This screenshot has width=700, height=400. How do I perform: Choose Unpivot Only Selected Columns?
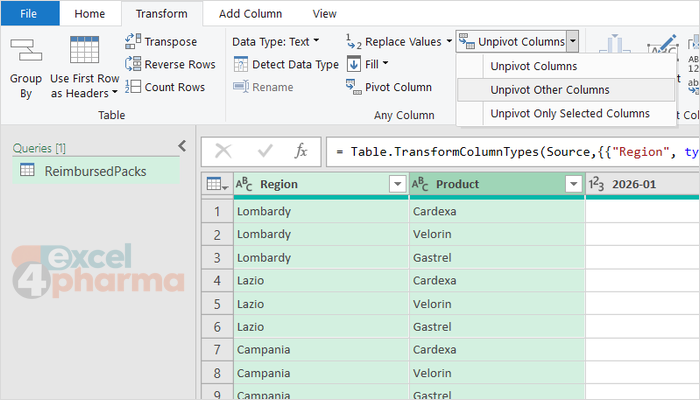(566, 113)
